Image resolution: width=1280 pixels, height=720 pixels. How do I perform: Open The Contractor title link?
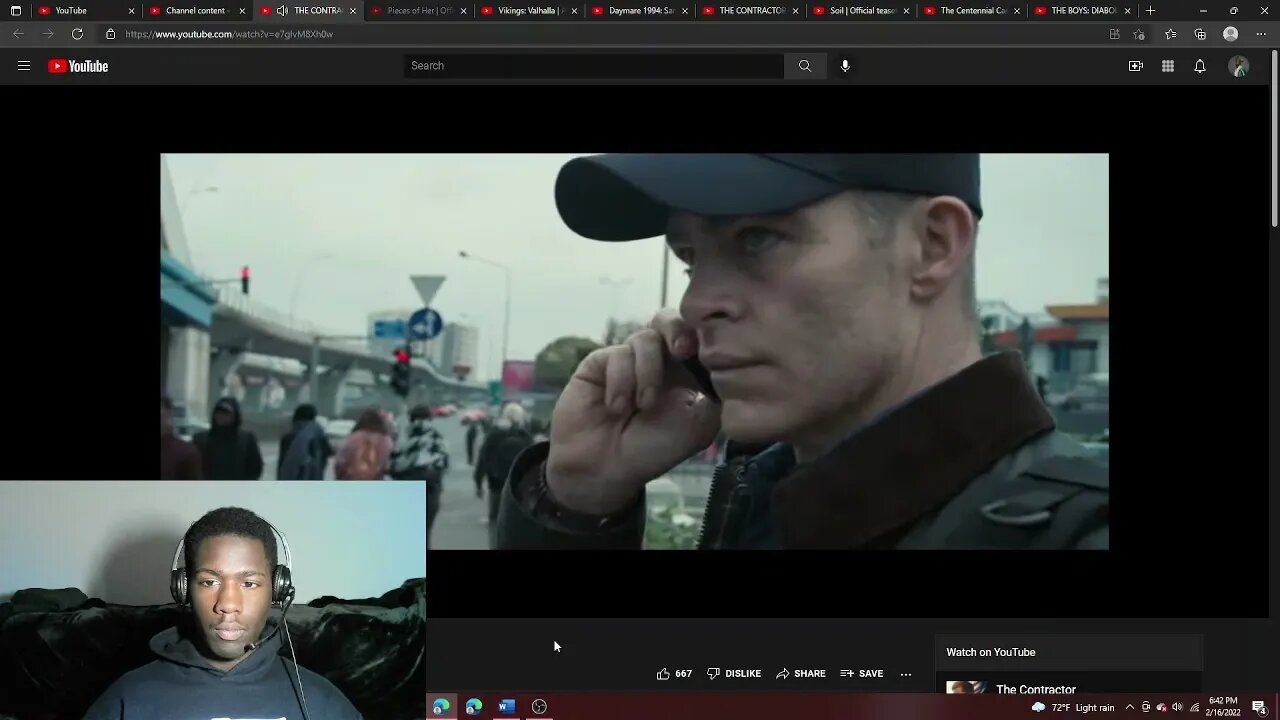coord(1036,689)
